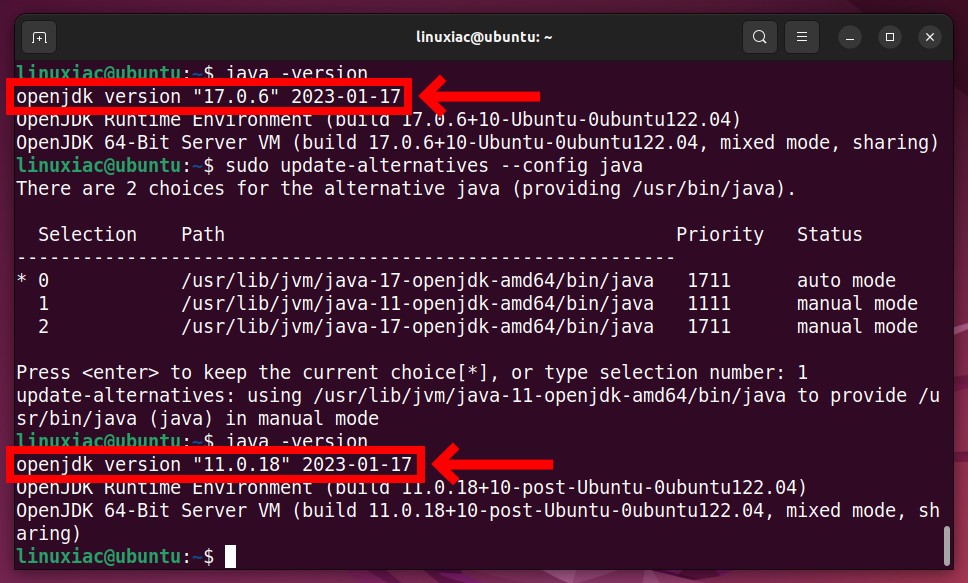Click the sudo update-alternatives command text
The height and width of the screenshot is (583, 968).
coord(434,166)
